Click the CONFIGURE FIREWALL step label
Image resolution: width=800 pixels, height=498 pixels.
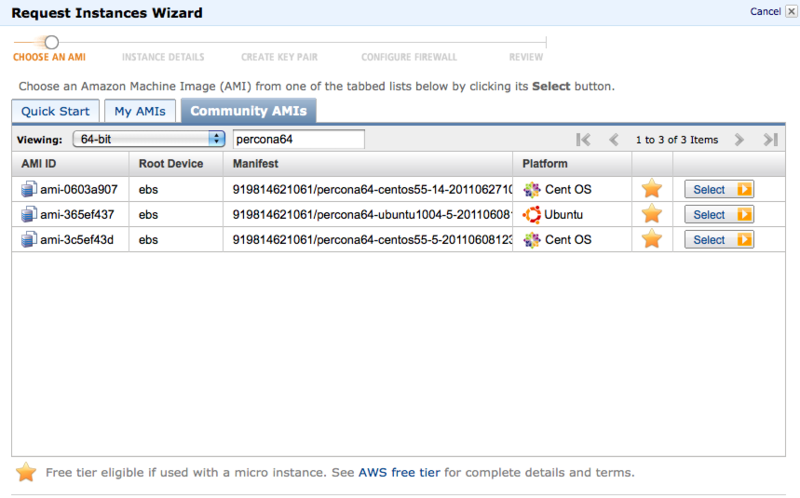coord(409,57)
